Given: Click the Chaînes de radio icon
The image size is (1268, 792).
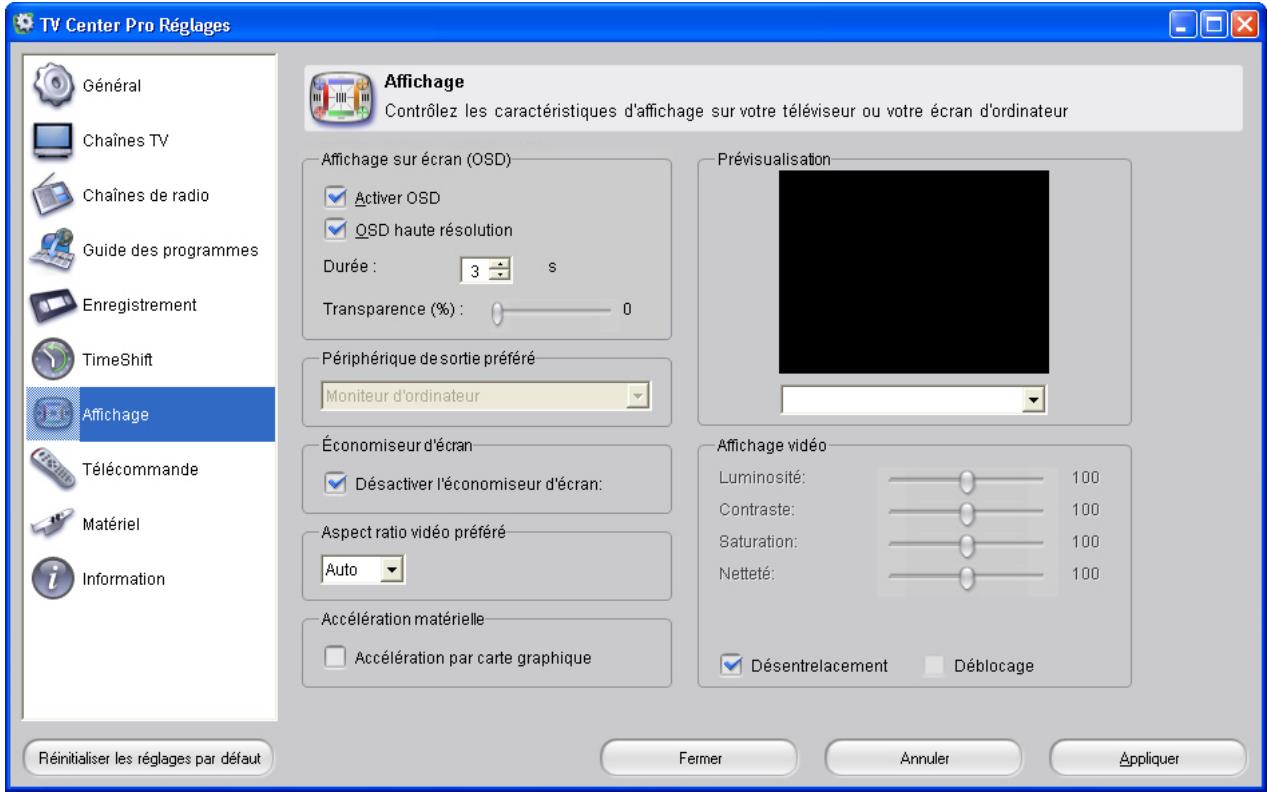Looking at the screenshot, I should click(52, 193).
